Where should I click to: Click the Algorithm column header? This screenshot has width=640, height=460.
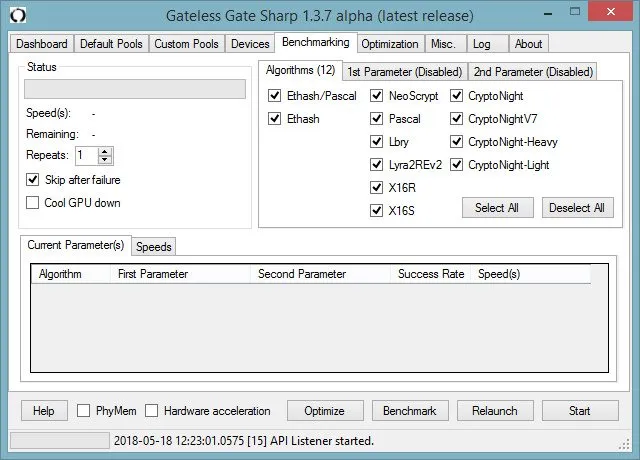tap(71, 274)
